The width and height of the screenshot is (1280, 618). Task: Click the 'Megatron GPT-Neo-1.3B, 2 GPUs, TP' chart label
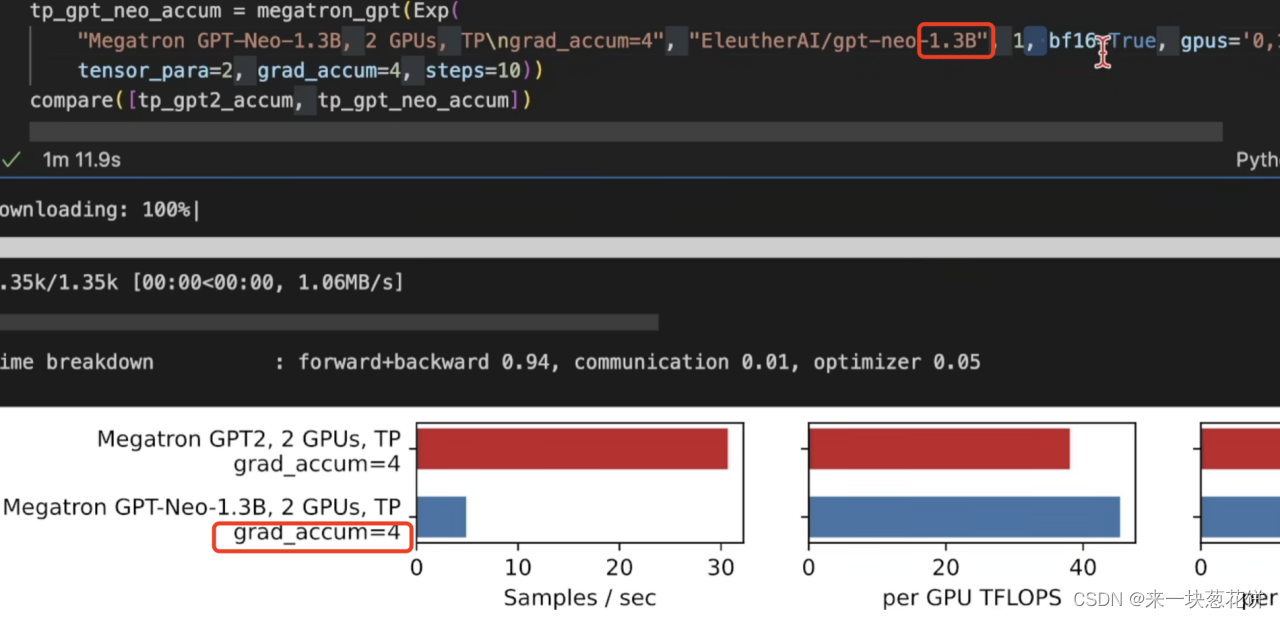pos(202,507)
